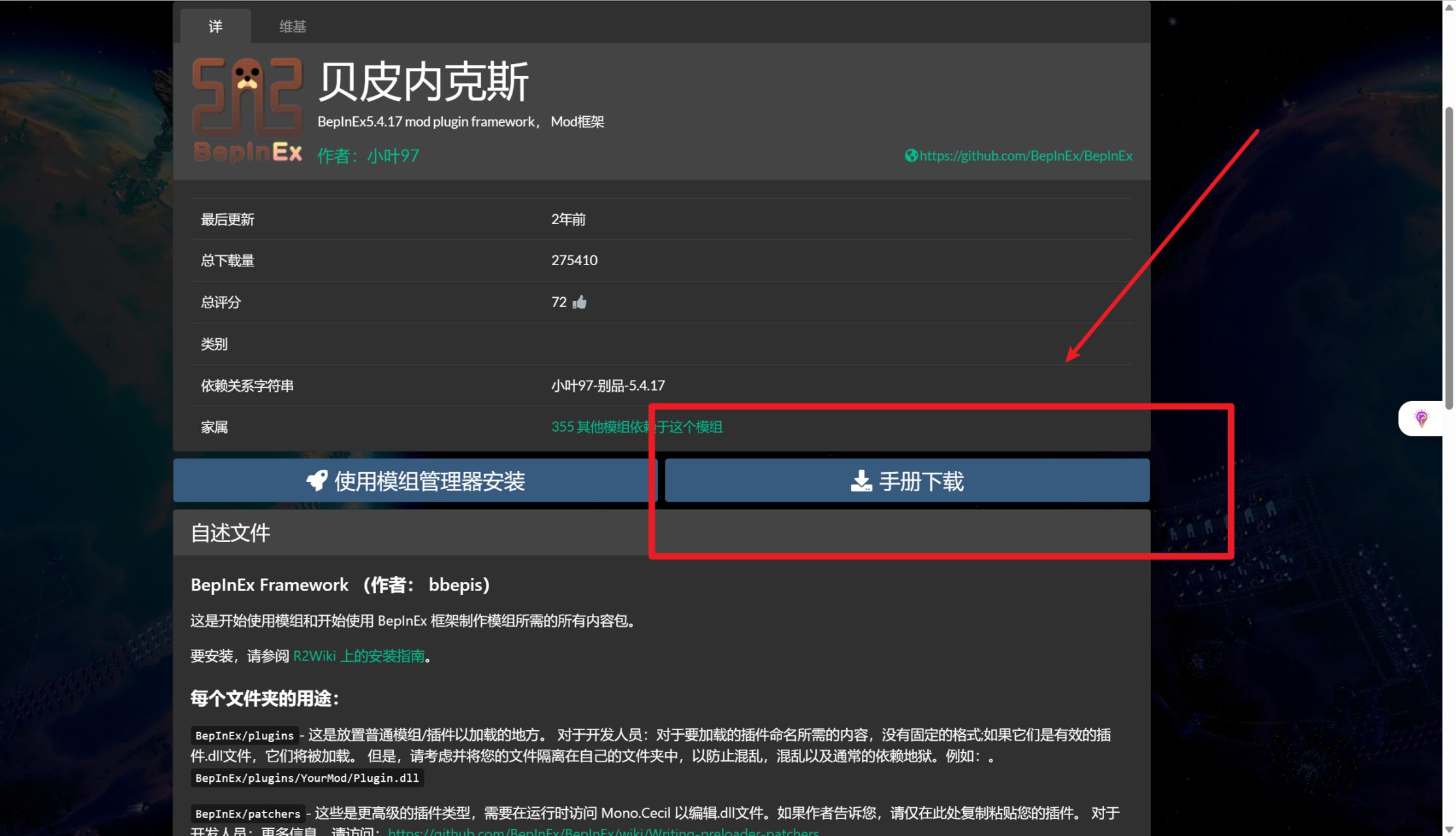Click the globe icon beside GitHub URL
1456x836 pixels.
coord(911,155)
